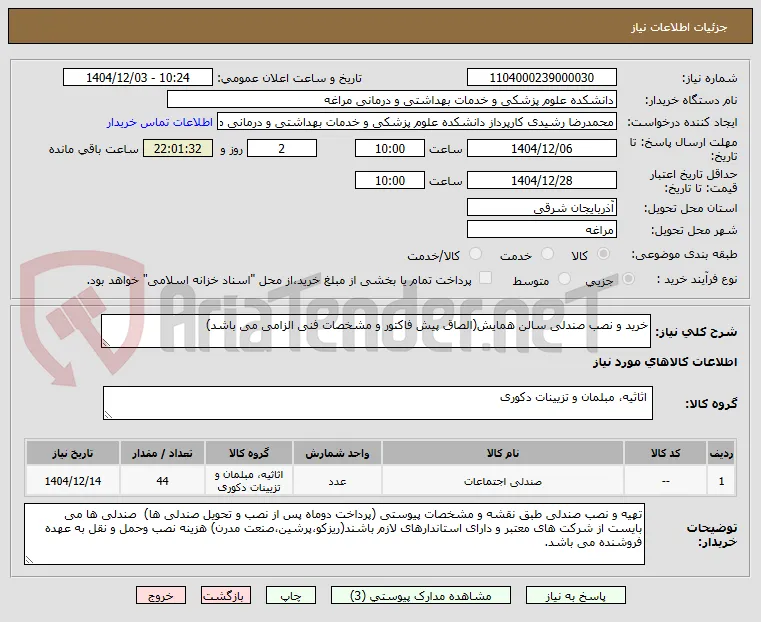
Task: Click the بازگشت back button
Action: point(226,595)
